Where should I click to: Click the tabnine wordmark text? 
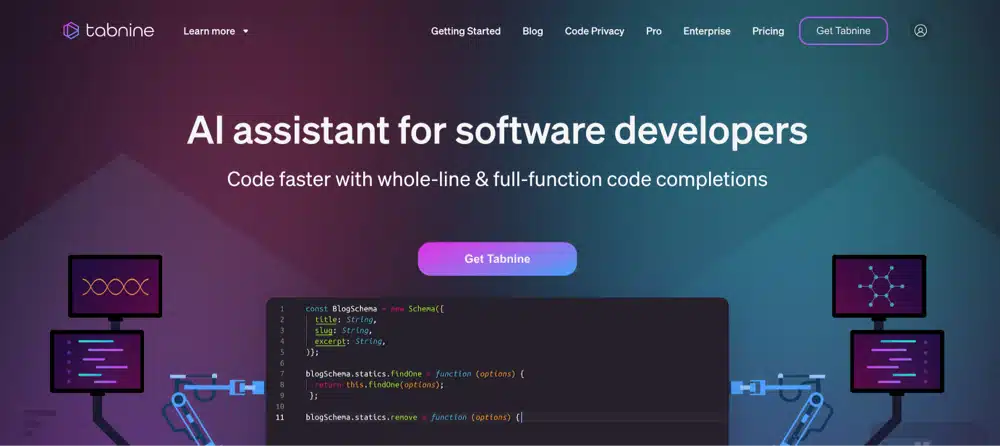coord(119,31)
